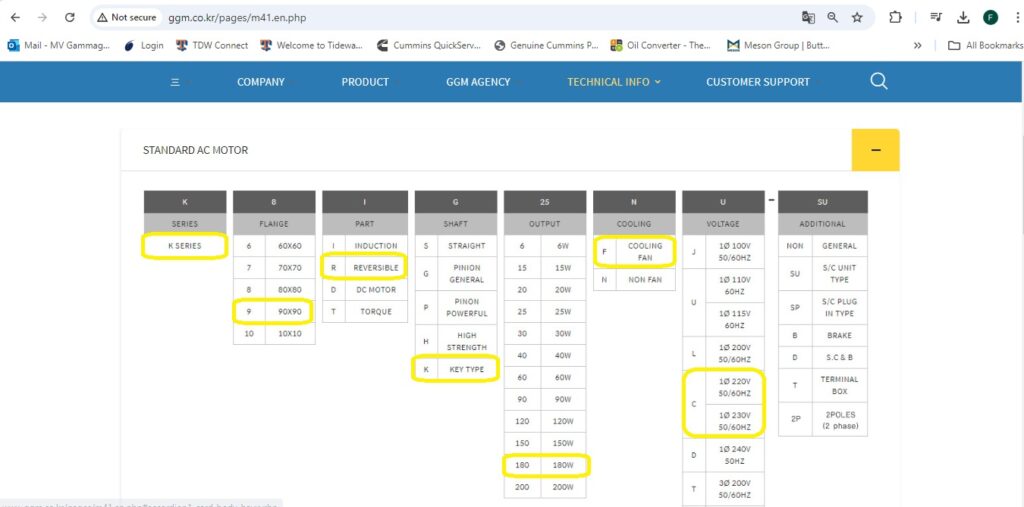
Task: Reload the current page
Action: (x=69, y=17)
